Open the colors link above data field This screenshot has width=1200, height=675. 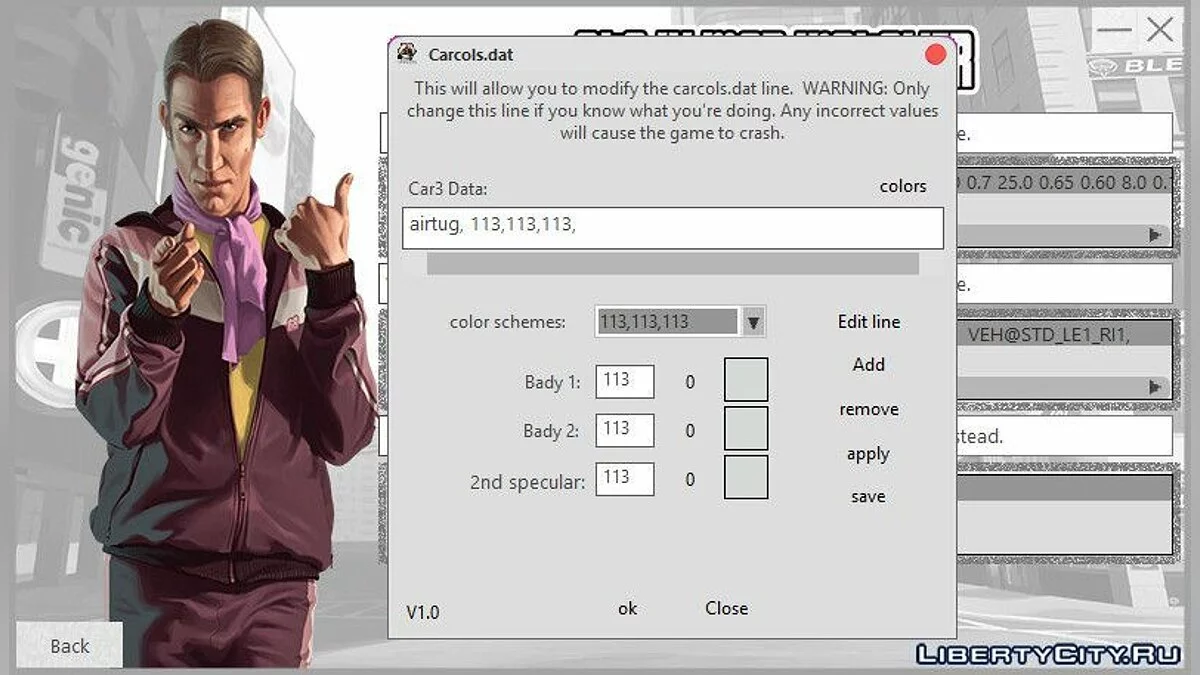tap(902, 187)
